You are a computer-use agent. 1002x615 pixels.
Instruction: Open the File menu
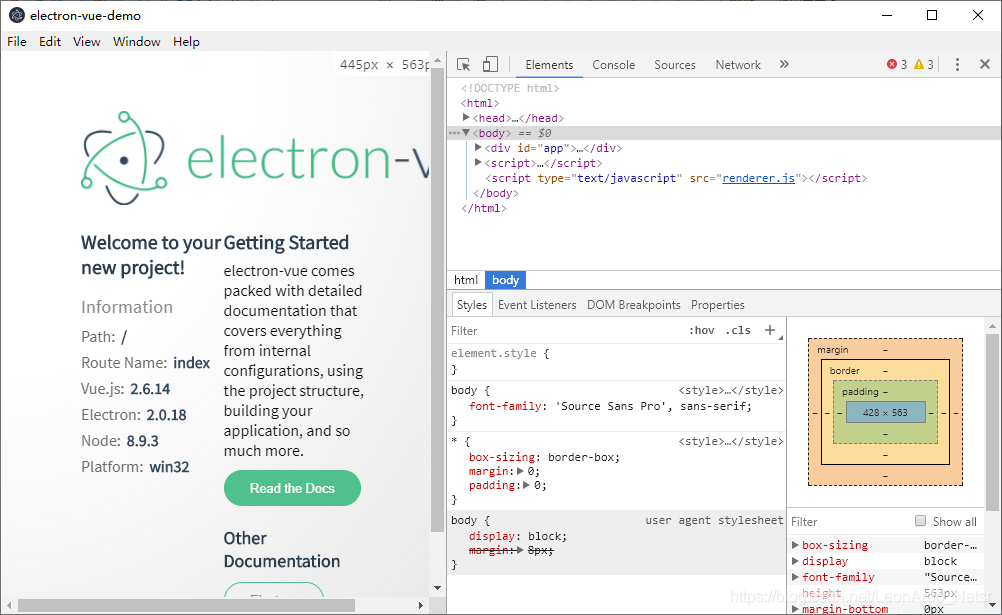tap(17, 42)
